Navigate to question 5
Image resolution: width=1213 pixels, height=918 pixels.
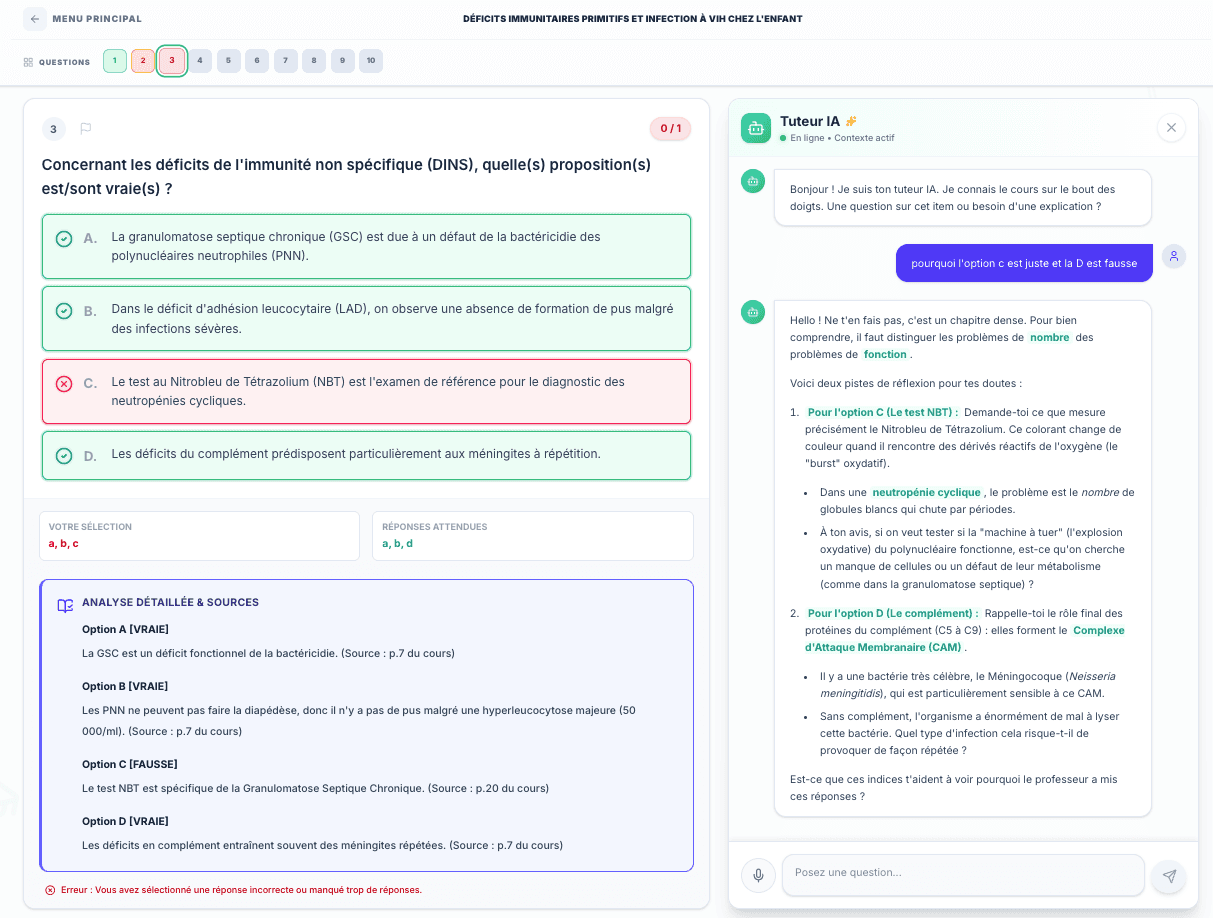[228, 61]
